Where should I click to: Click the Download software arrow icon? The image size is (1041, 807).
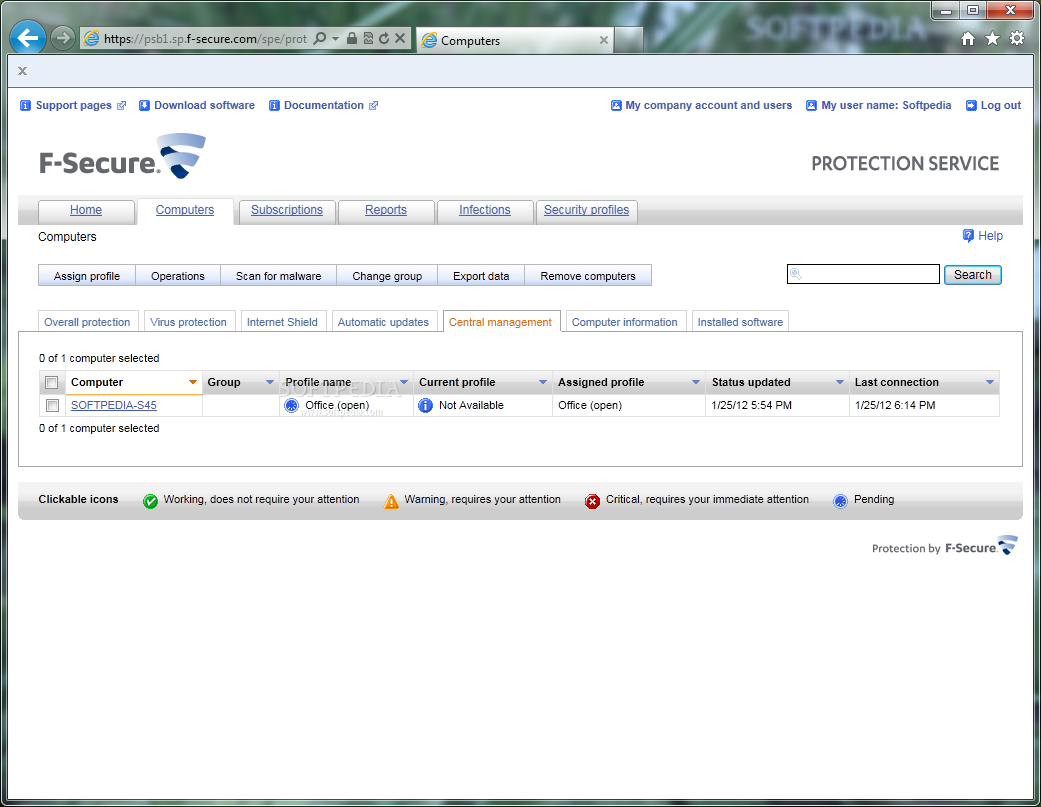(144, 106)
